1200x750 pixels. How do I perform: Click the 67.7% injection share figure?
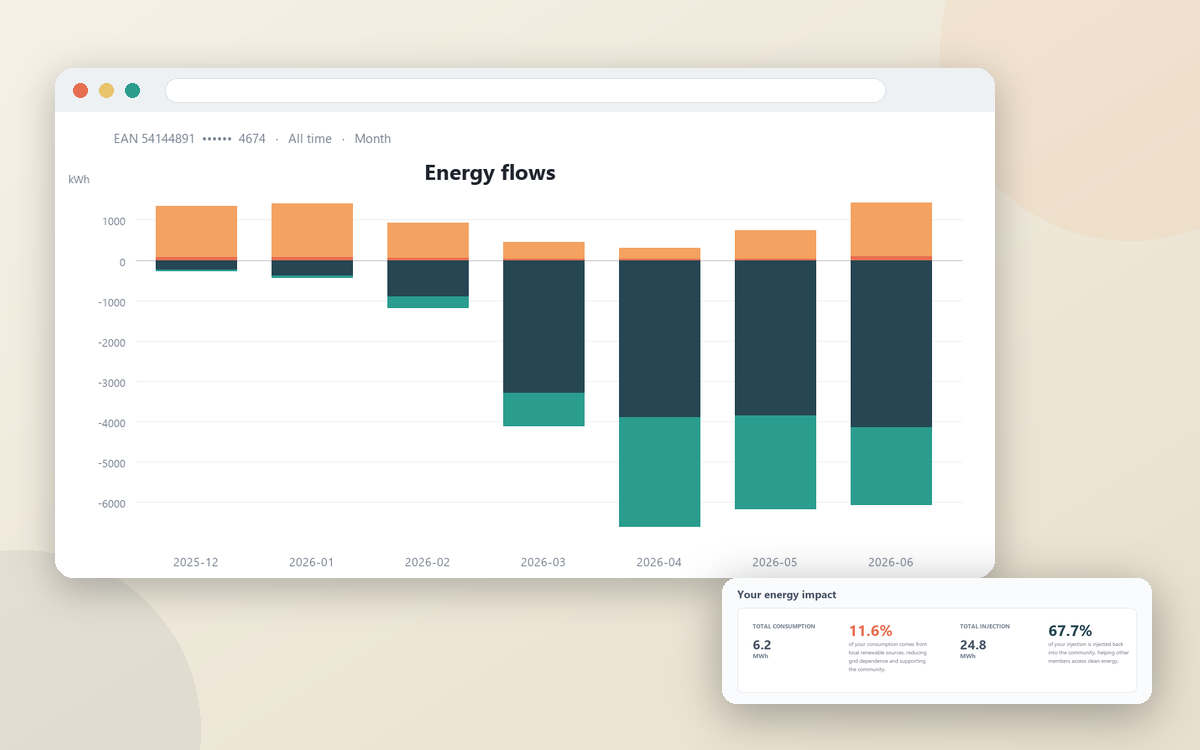point(1070,631)
